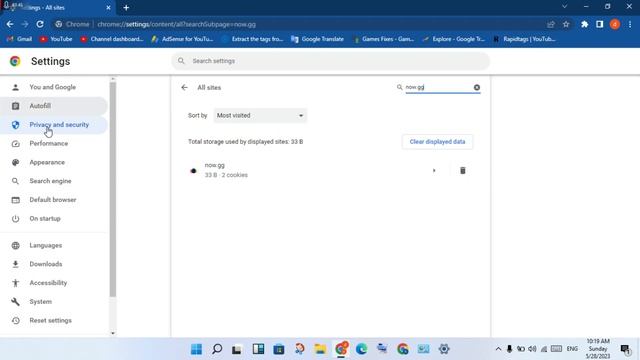Open Games Fixes bookmark
640x360 pixels.
[x=383, y=39]
